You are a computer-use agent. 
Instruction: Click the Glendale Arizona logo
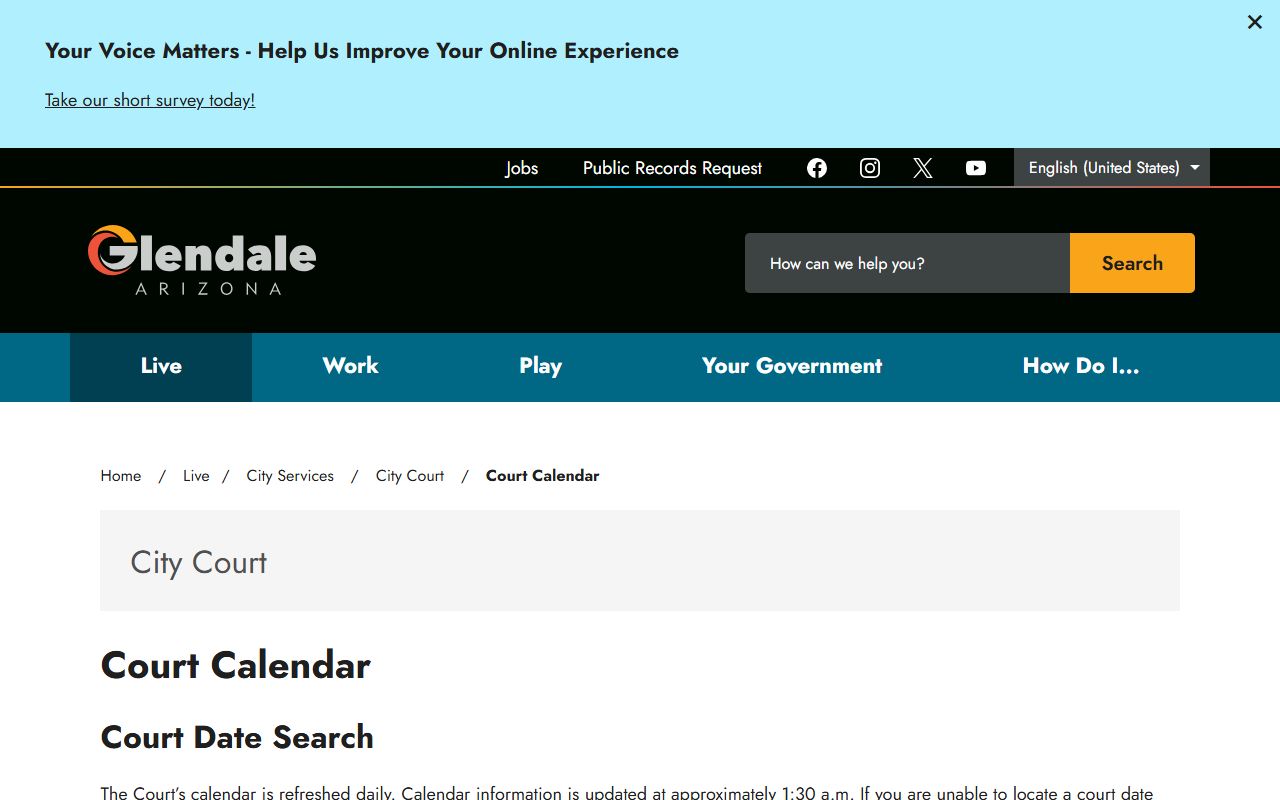point(202,260)
